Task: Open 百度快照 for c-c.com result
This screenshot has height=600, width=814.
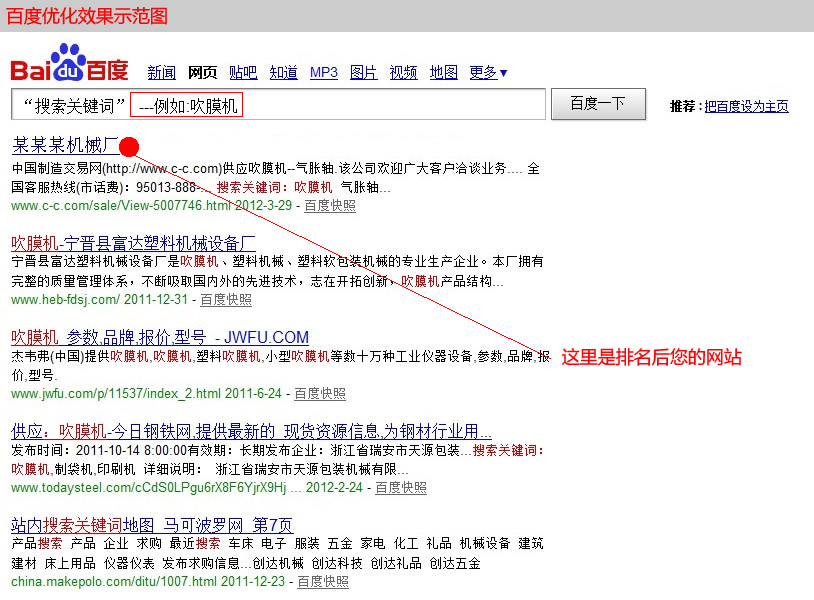Action: coord(330,206)
